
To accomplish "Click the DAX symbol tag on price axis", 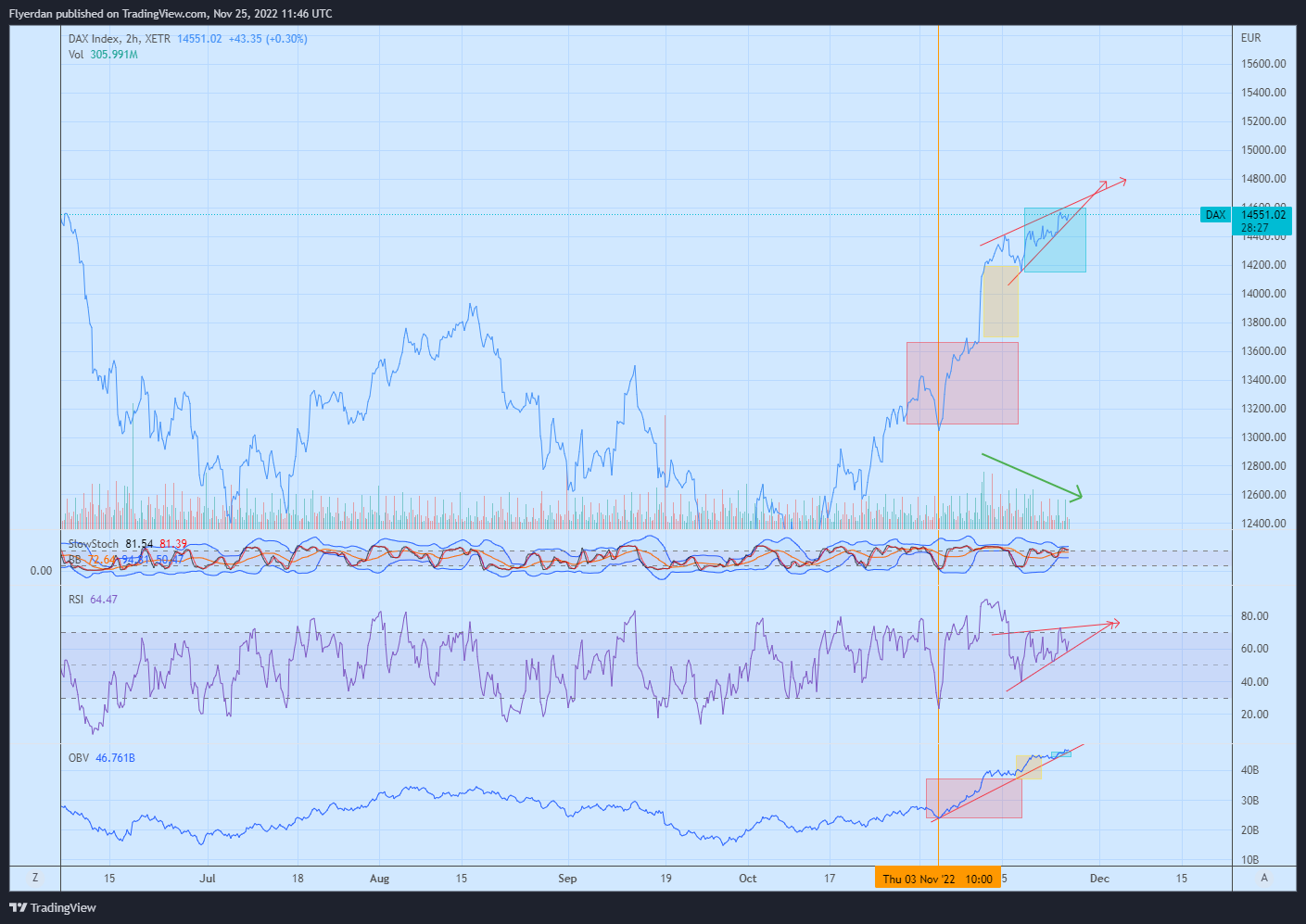I will (x=1215, y=215).
